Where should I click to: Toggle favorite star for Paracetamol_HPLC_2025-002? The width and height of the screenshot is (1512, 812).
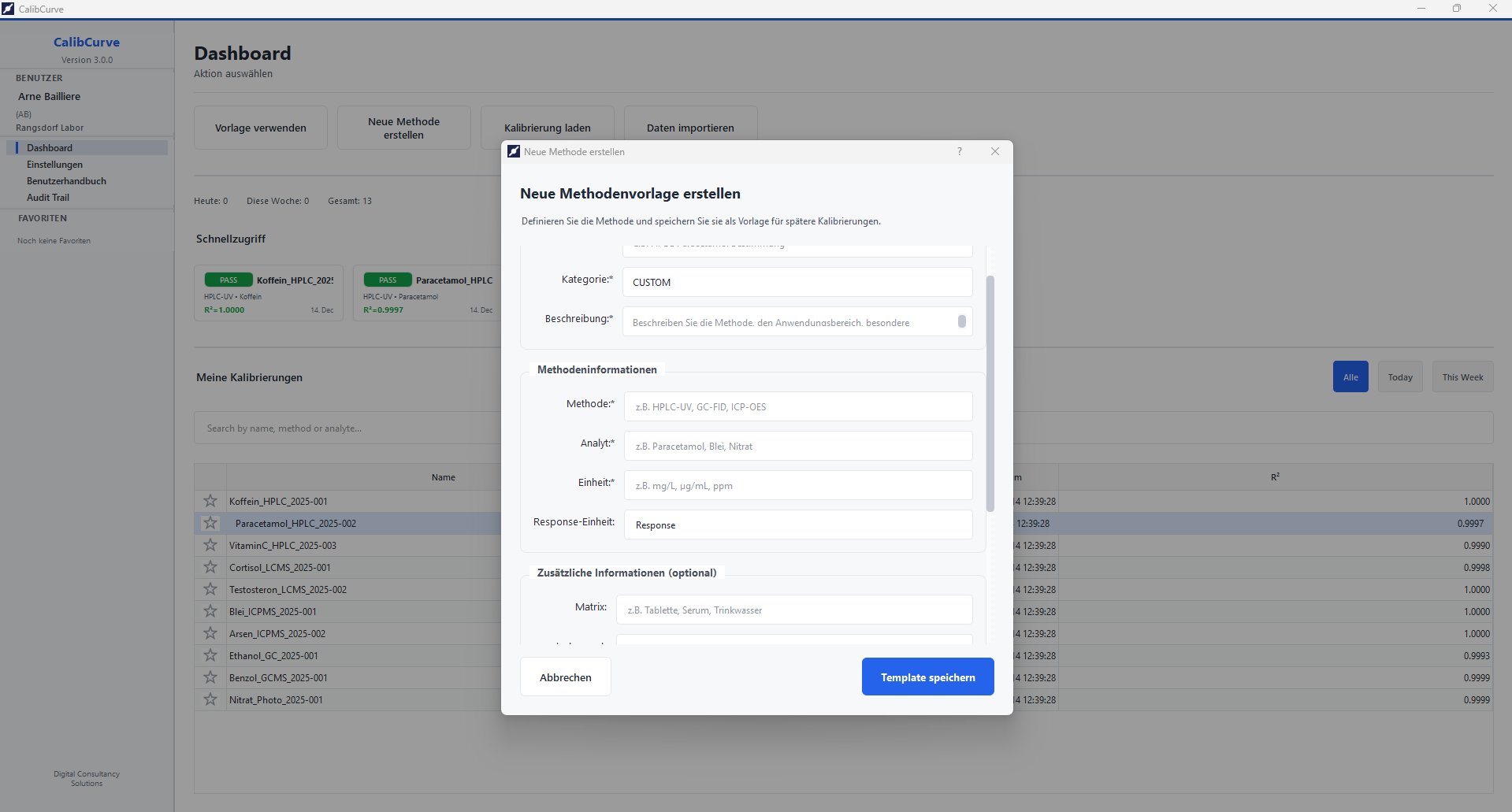pyautogui.click(x=210, y=523)
